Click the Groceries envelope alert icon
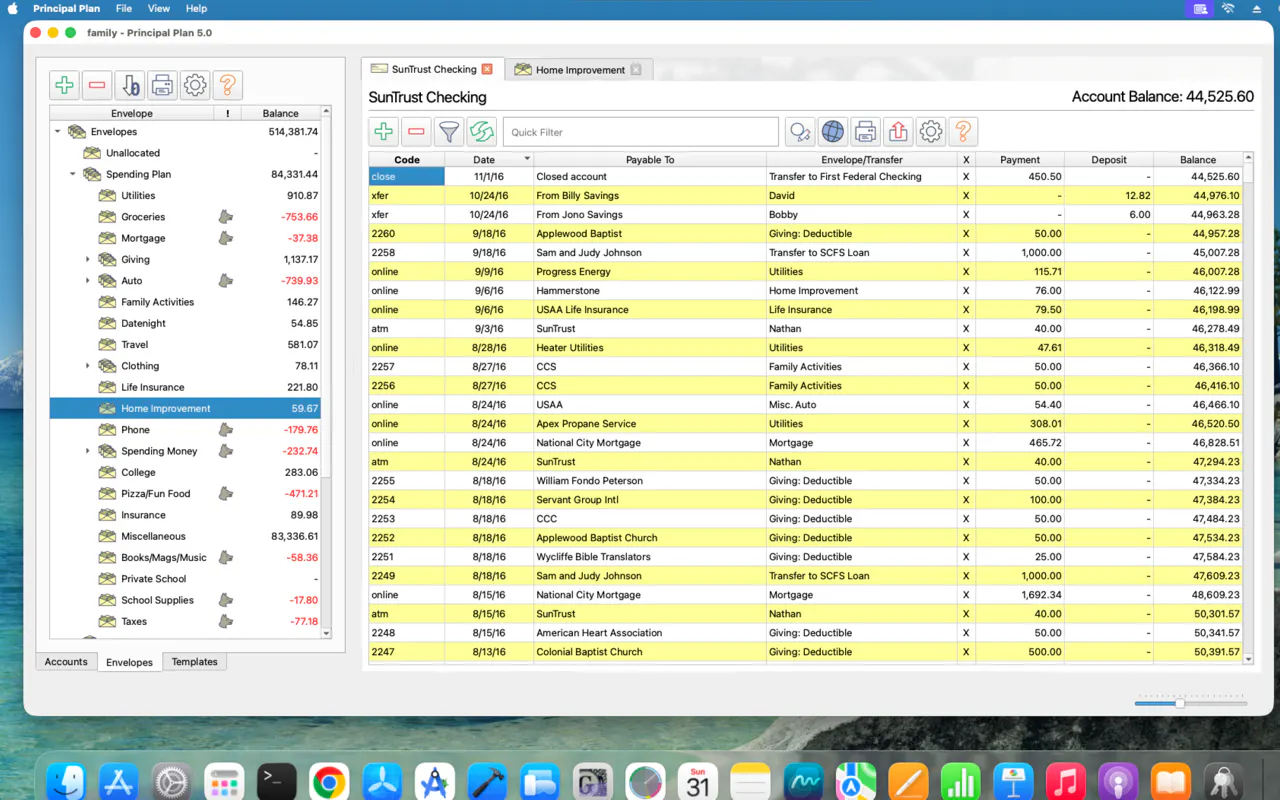The height and width of the screenshot is (800, 1280). pyautogui.click(x=226, y=217)
